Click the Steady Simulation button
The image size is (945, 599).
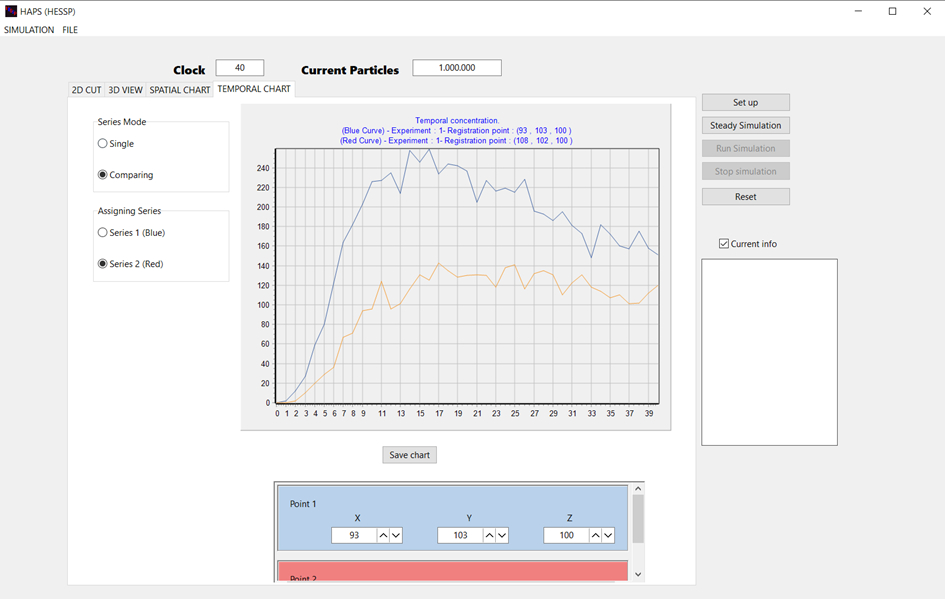click(745, 125)
